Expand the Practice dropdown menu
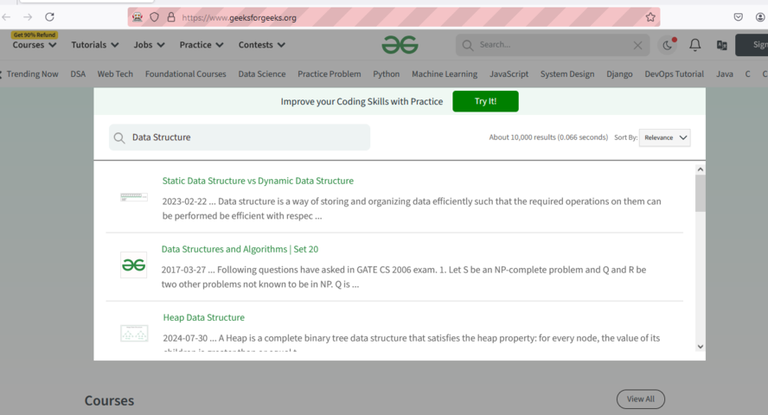 (x=201, y=45)
